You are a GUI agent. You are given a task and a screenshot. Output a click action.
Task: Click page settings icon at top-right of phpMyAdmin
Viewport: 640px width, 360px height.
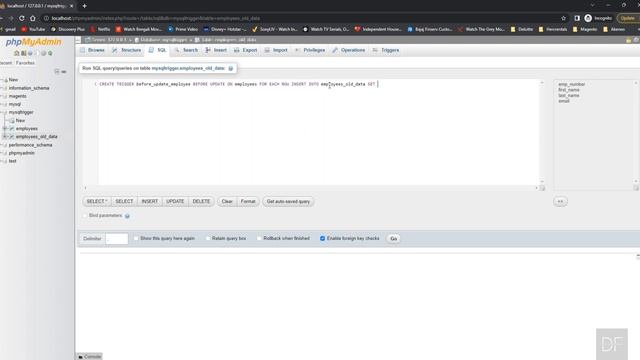636,40
